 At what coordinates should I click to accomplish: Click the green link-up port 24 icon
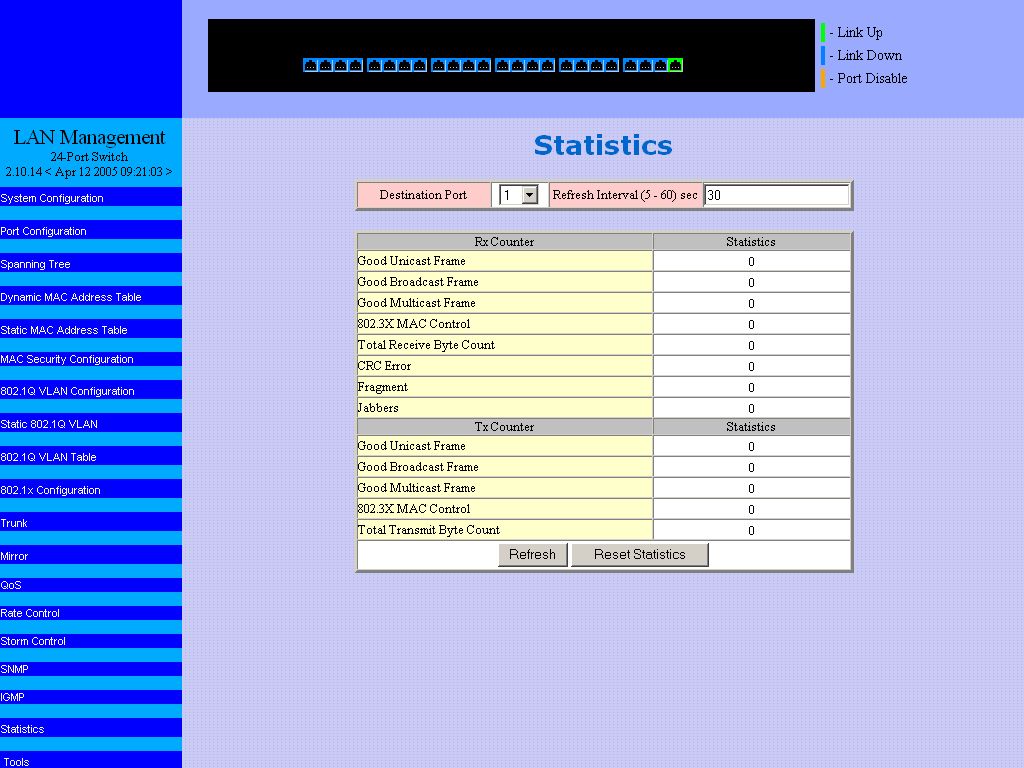(675, 65)
